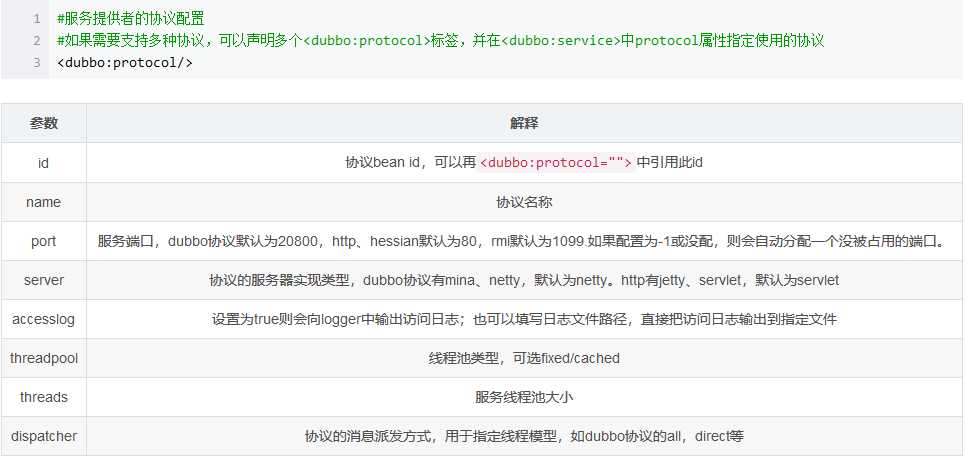Viewport: 967px width, 458px height.
Task: Click the inline code '<dubbo:protocol="">'
Action: pyautogui.click(x=556, y=163)
